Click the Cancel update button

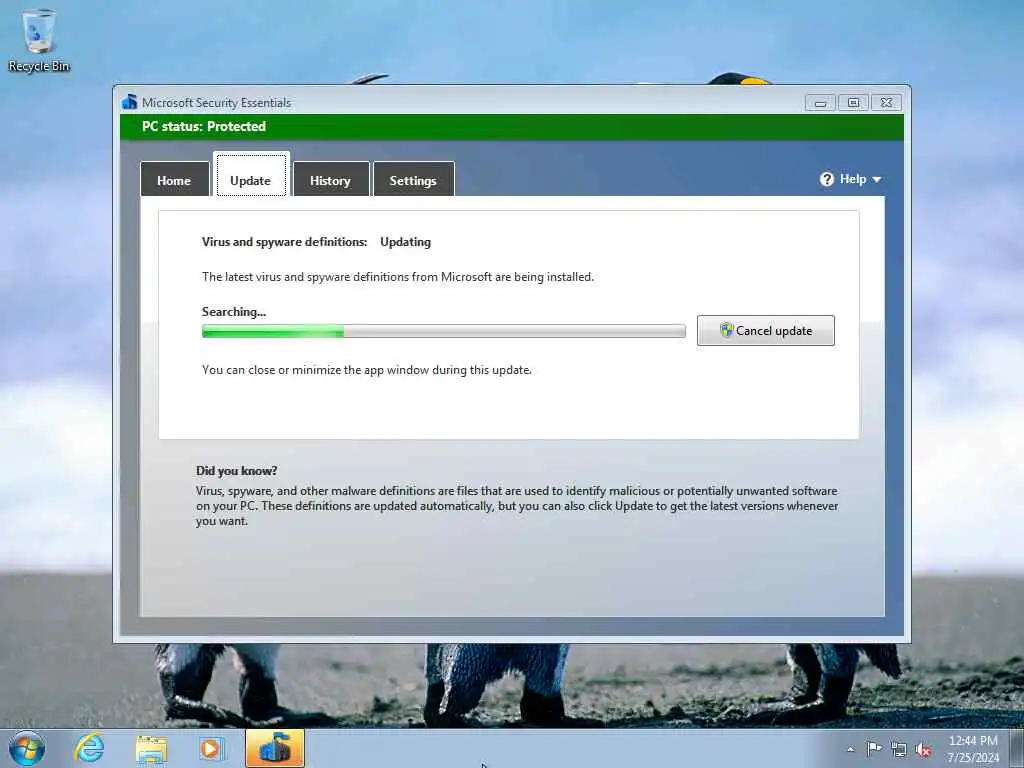coord(765,330)
